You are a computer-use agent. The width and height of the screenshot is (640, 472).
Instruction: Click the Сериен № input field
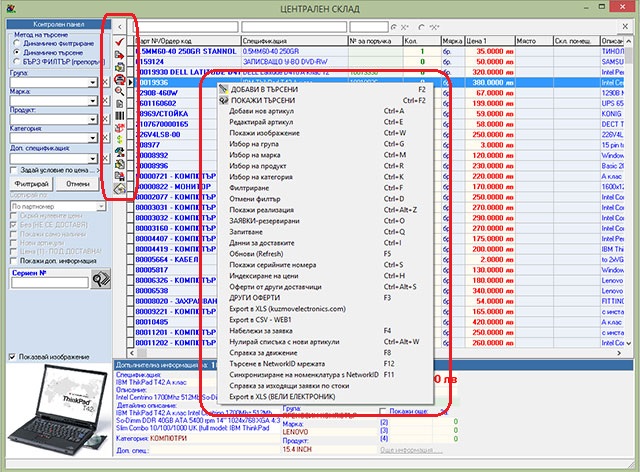[x=50, y=283]
